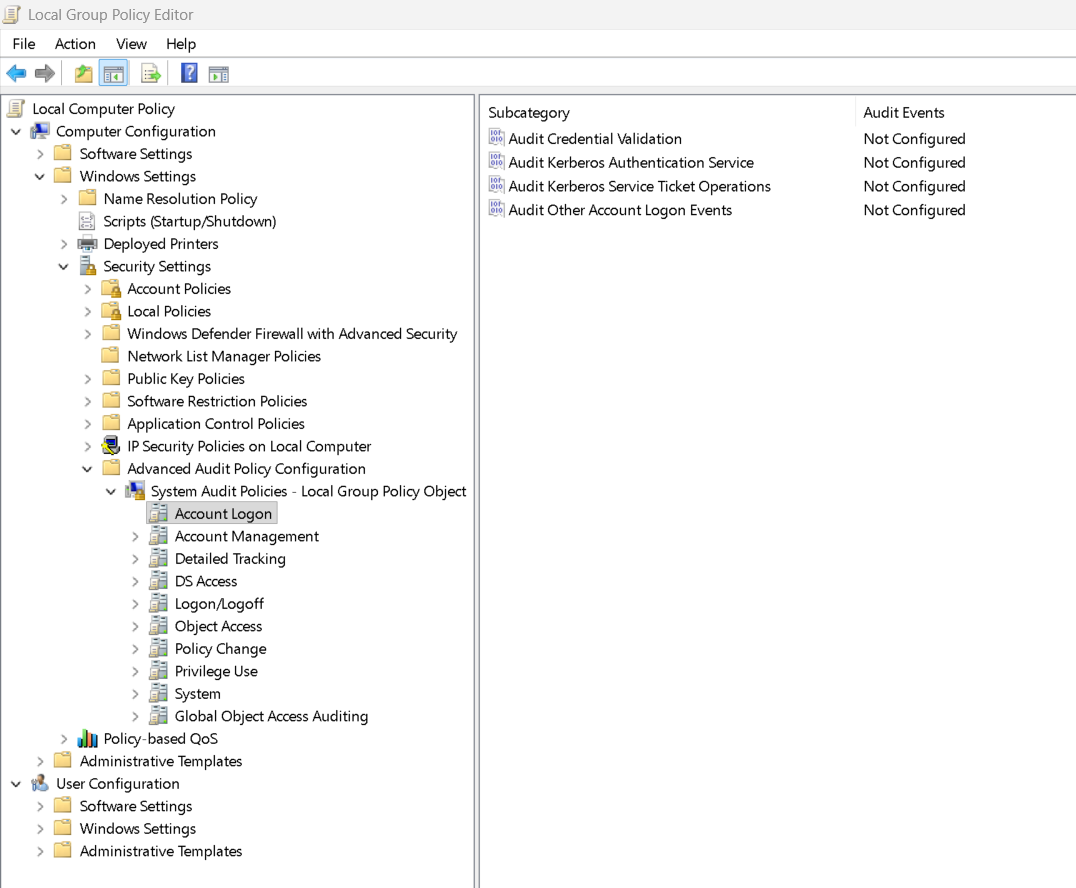
Task: Open Help via blue question mark icon
Action: tap(189, 73)
